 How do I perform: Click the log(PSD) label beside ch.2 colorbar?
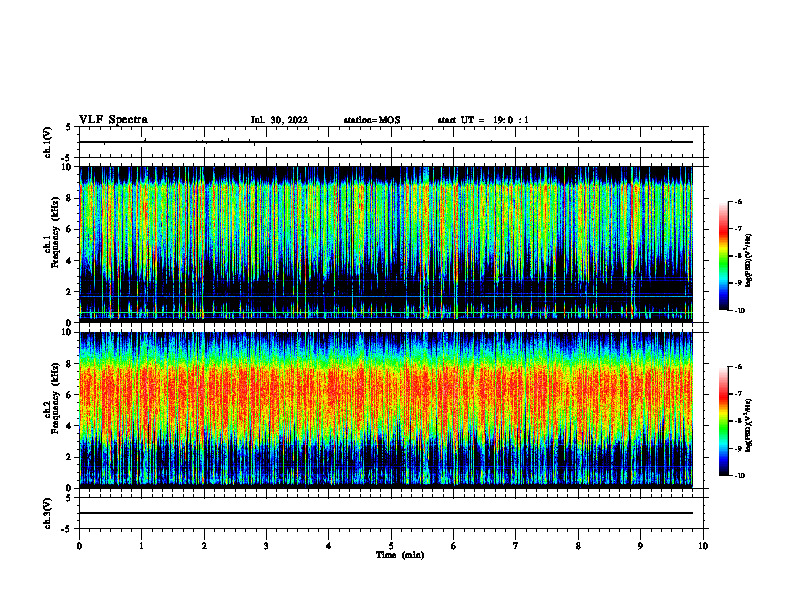click(749, 425)
